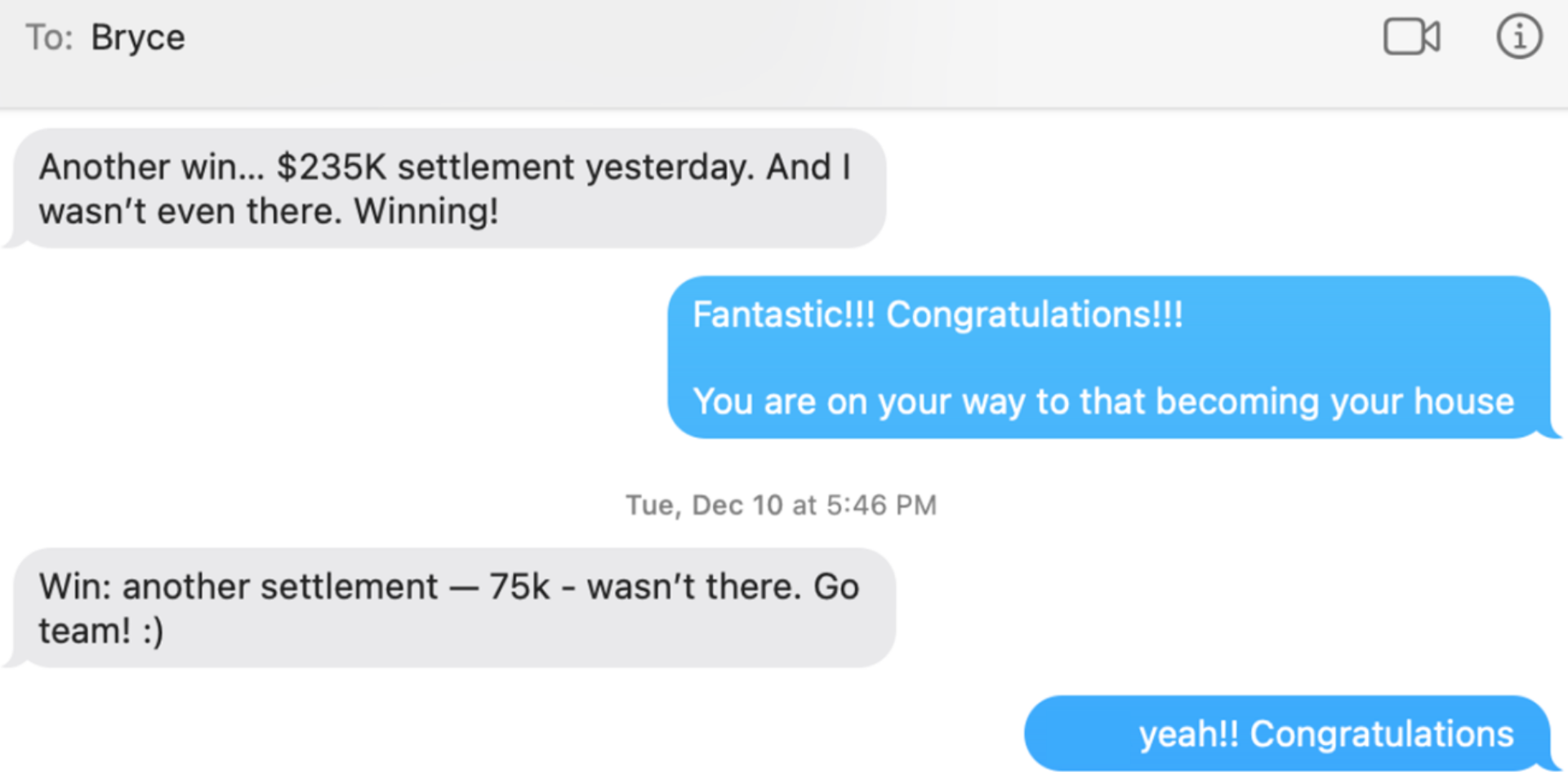Image resolution: width=1568 pixels, height=781 pixels.
Task: Click the "5:46 PM" time text
Action: coord(881,505)
